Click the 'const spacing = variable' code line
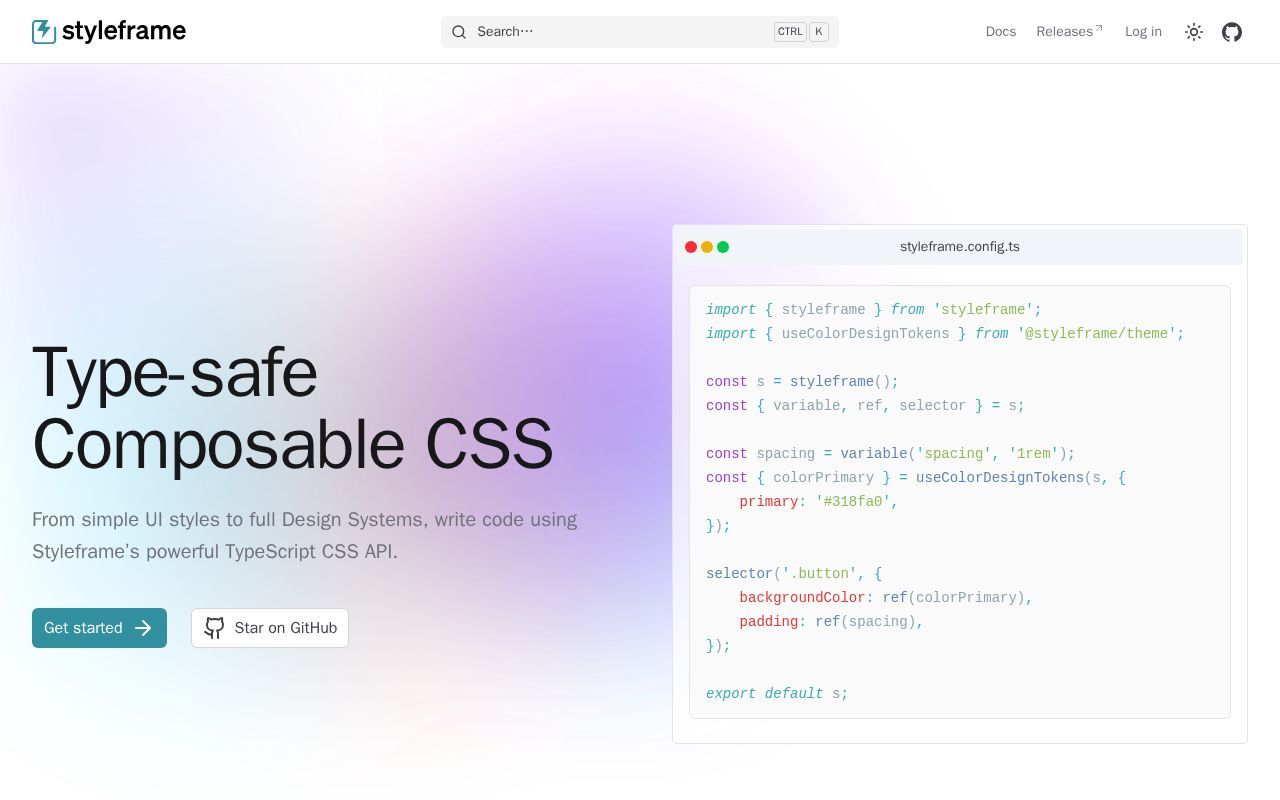The height and width of the screenshot is (800, 1280). (x=891, y=454)
